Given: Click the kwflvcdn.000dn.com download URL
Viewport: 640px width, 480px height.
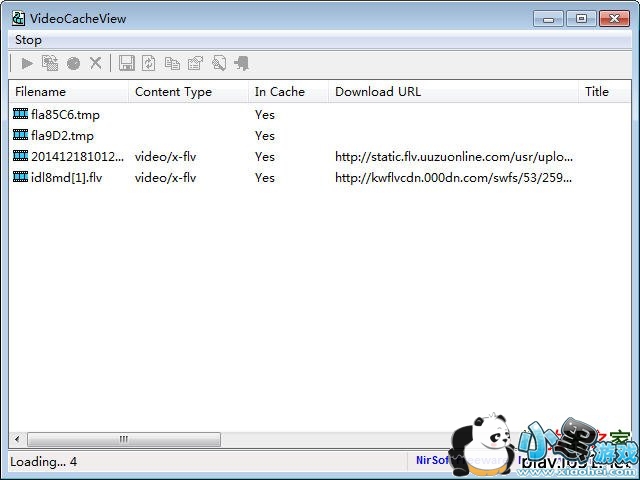Looking at the screenshot, I should click(x=453, y=178).
